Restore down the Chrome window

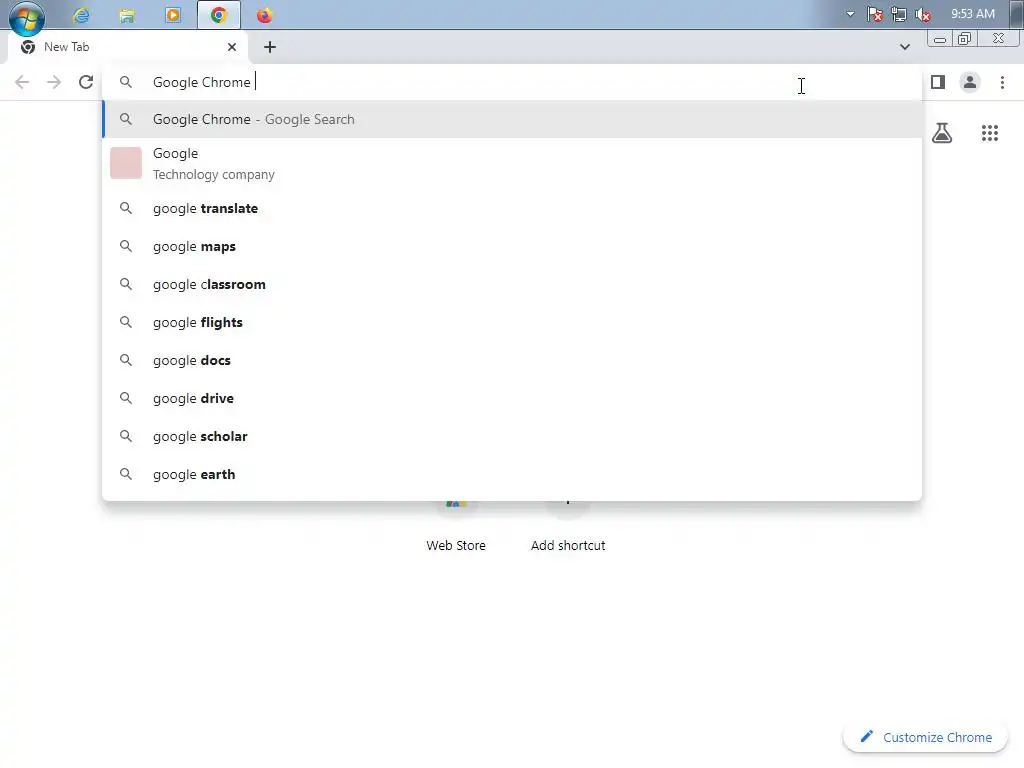coord(964,39)
